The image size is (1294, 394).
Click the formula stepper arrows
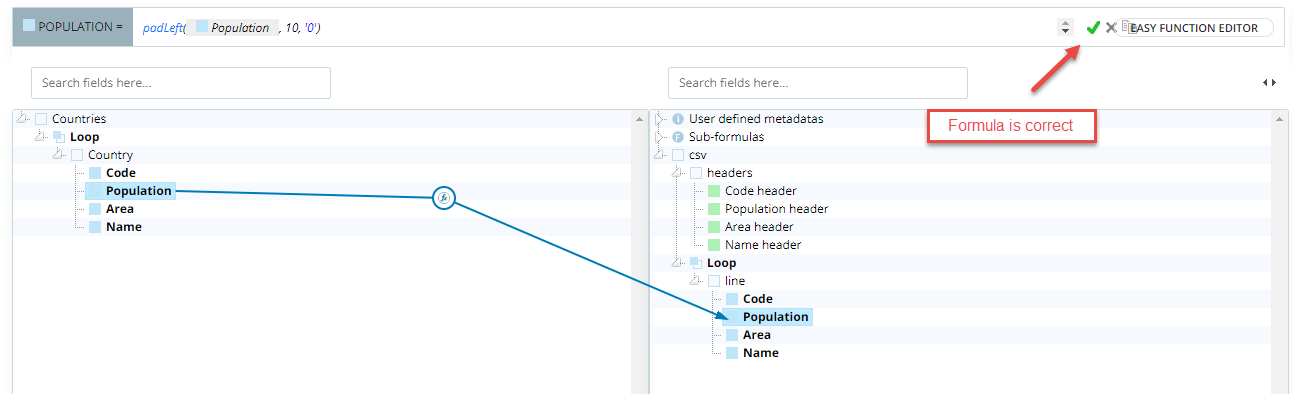tap(1065, 27)
